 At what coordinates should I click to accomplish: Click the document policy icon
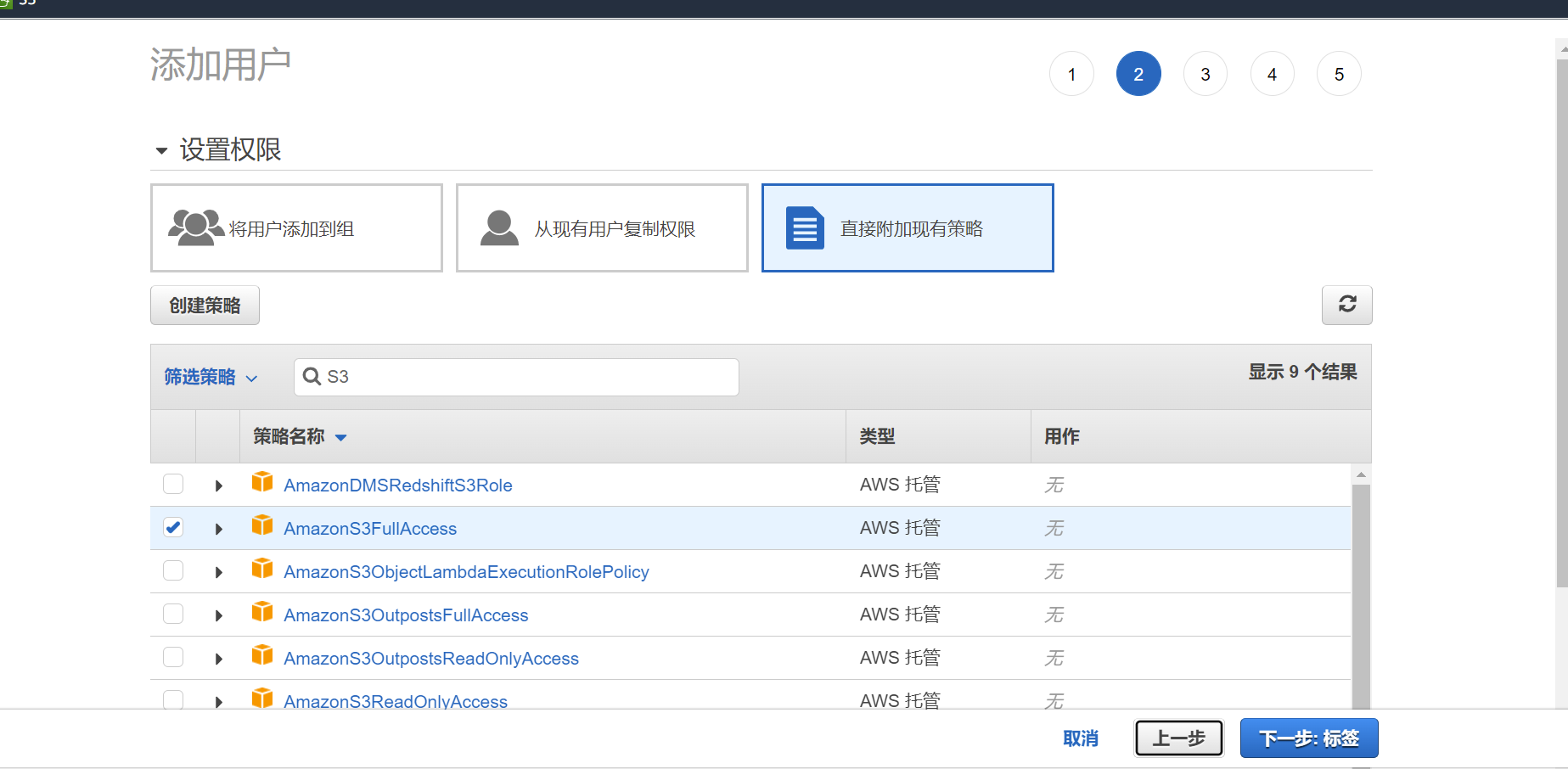pyautogui.click(x=805, y=227)
